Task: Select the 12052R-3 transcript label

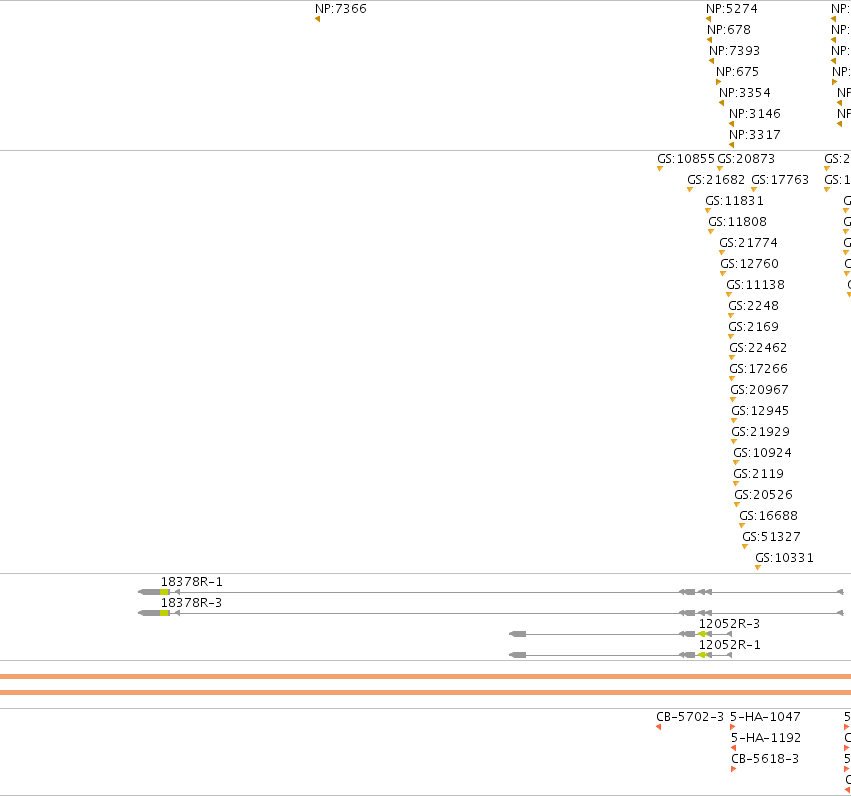Action: point(729,624)
